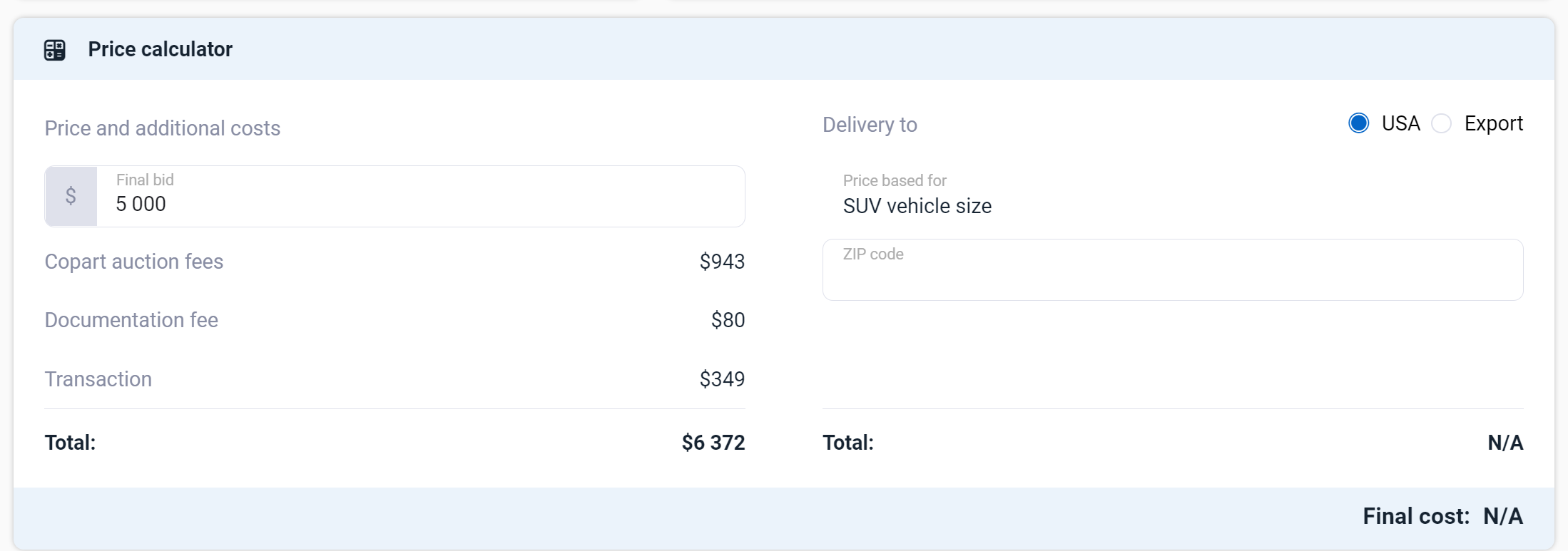Click the Transaction label
1568x551 pixels.
pyautogui.click(x=98, y=379)
